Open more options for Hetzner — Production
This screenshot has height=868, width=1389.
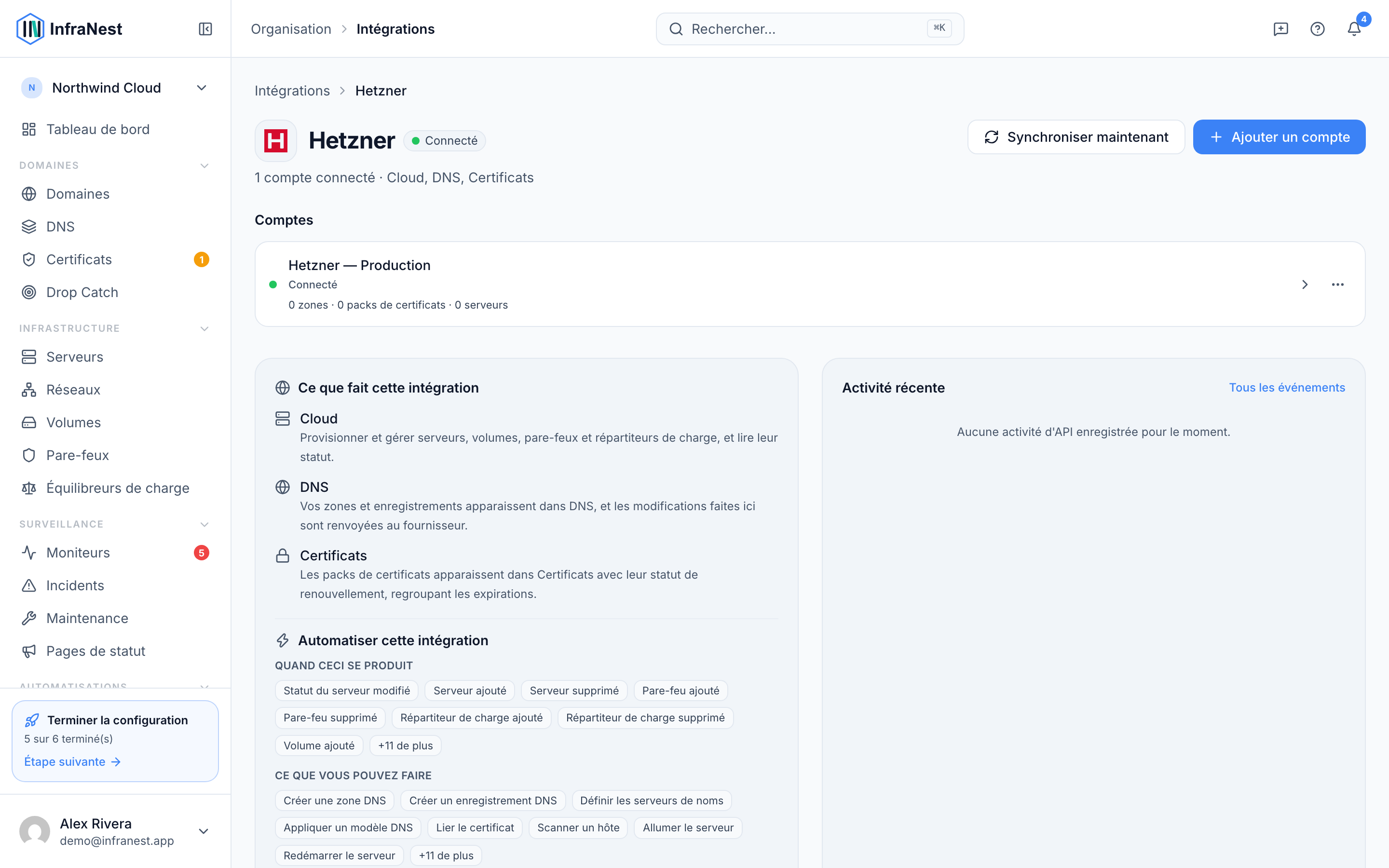(1337, 285)
